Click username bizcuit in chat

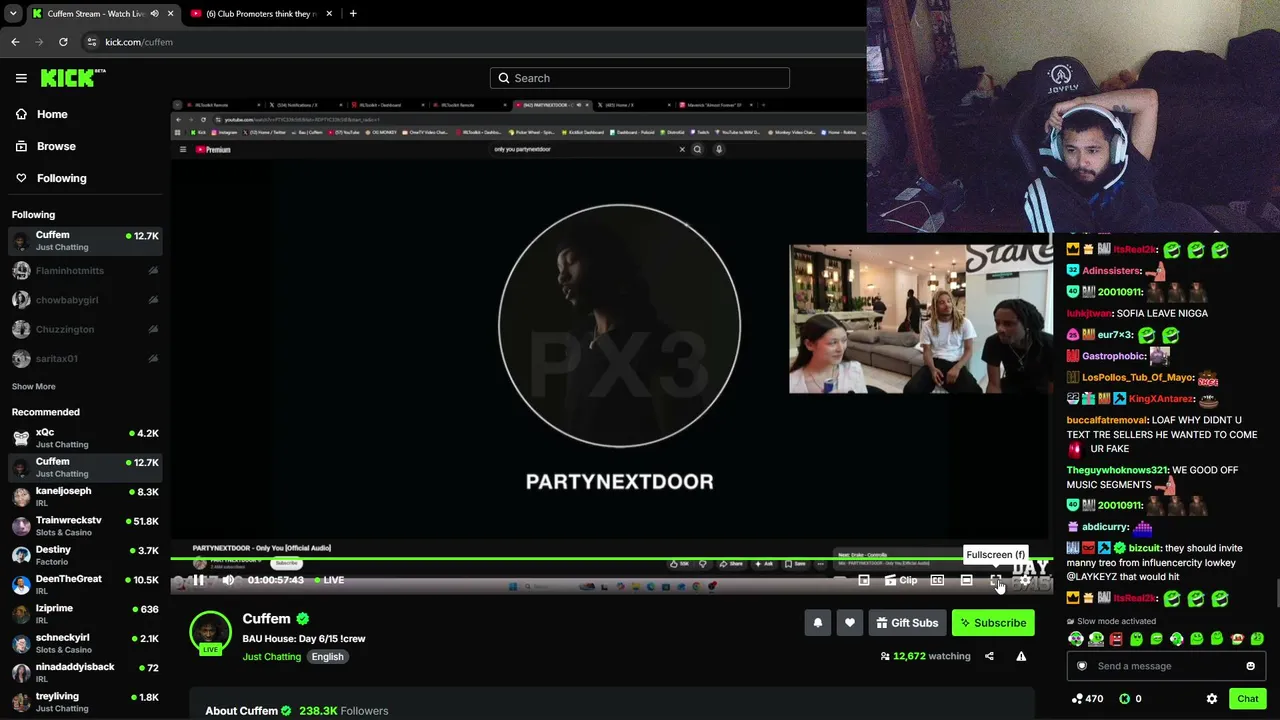(x=1144, y=548)
